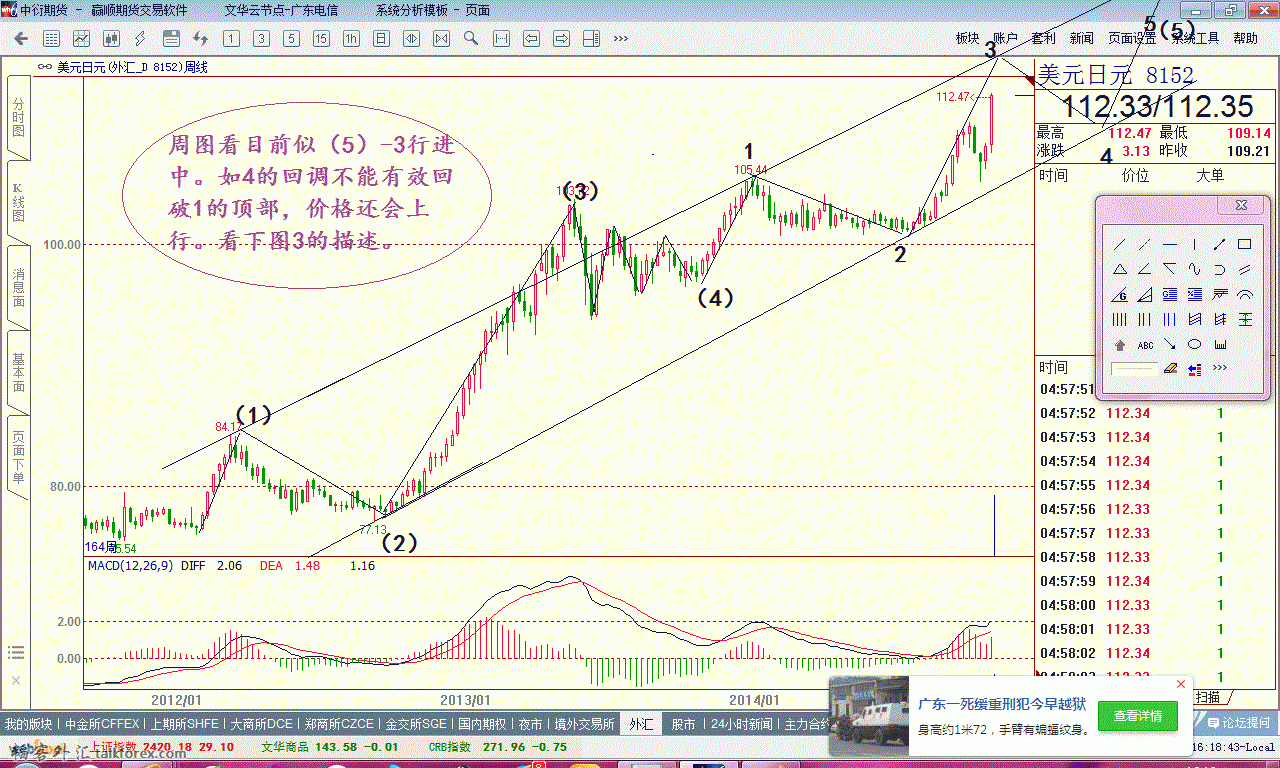The height and width of the screenshot is (768, 1280).
Task: Select the candlestick chart icon
Action: pyautogui.click(x=111, y=39)
